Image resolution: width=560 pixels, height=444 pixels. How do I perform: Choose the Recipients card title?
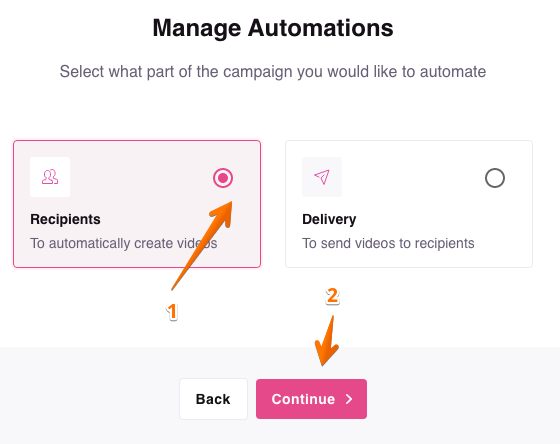65,219
